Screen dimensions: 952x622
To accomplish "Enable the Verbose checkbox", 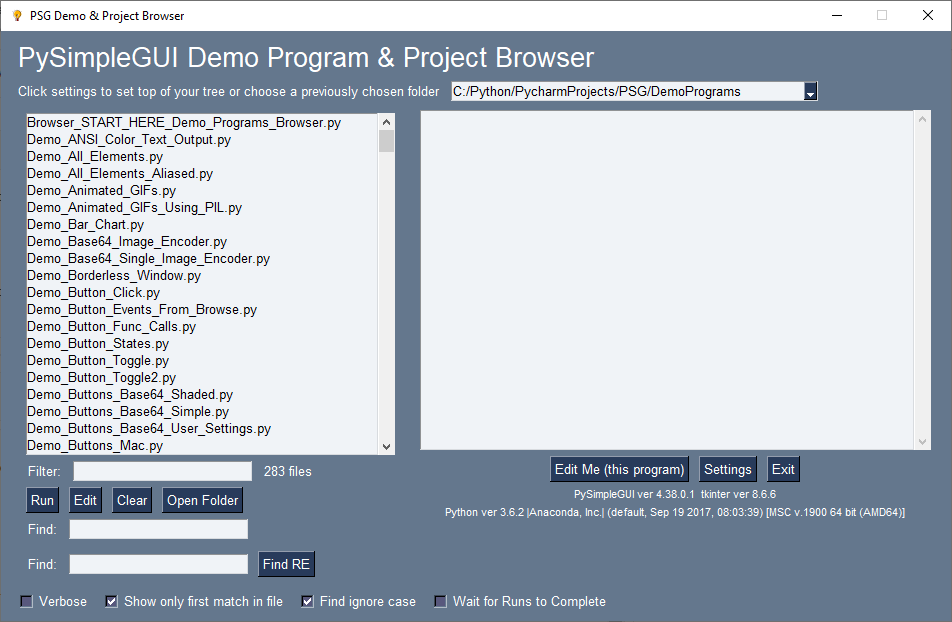I will pyautogui.click(x=26, y=601).
